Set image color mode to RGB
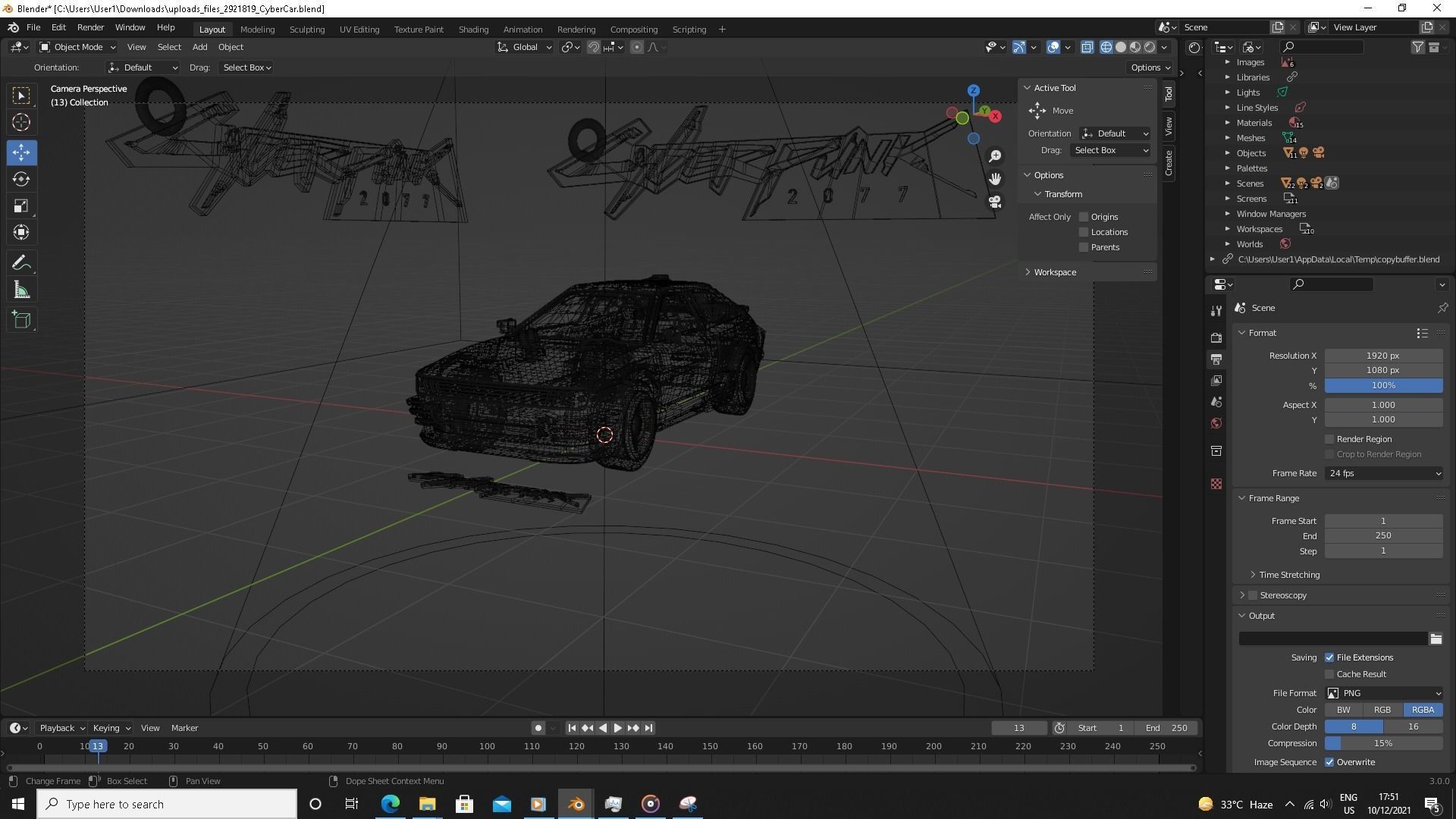 pyautogui.click(x=1382, y=710)
